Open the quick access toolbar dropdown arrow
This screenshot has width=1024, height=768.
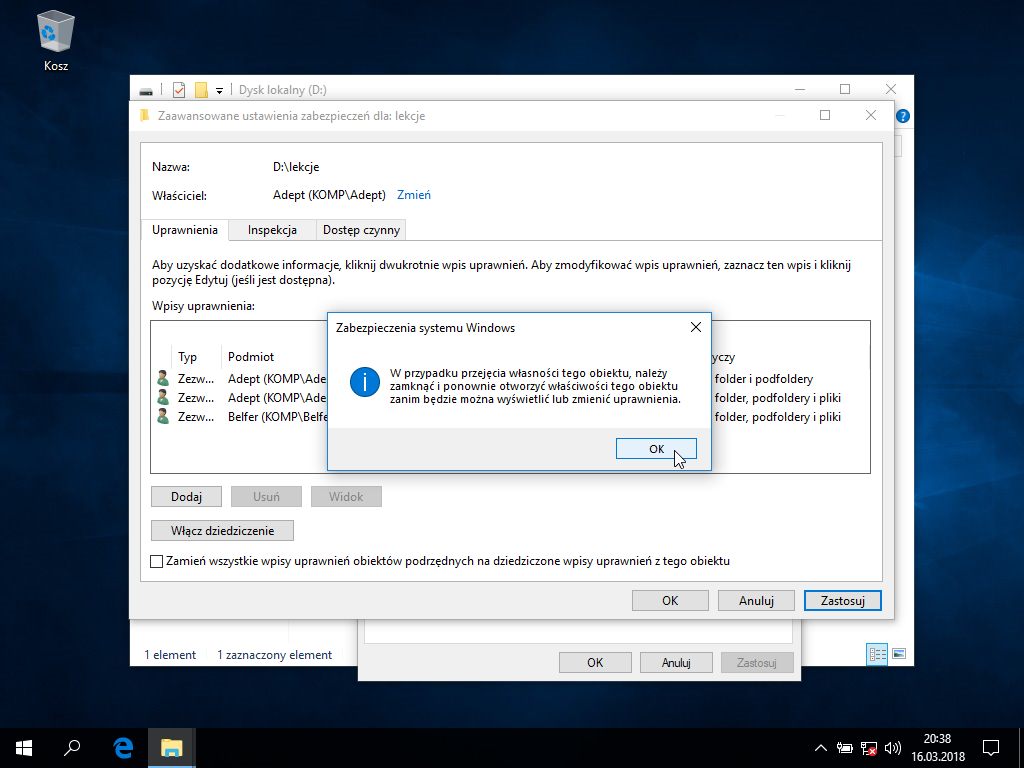[x=219, y=90]
